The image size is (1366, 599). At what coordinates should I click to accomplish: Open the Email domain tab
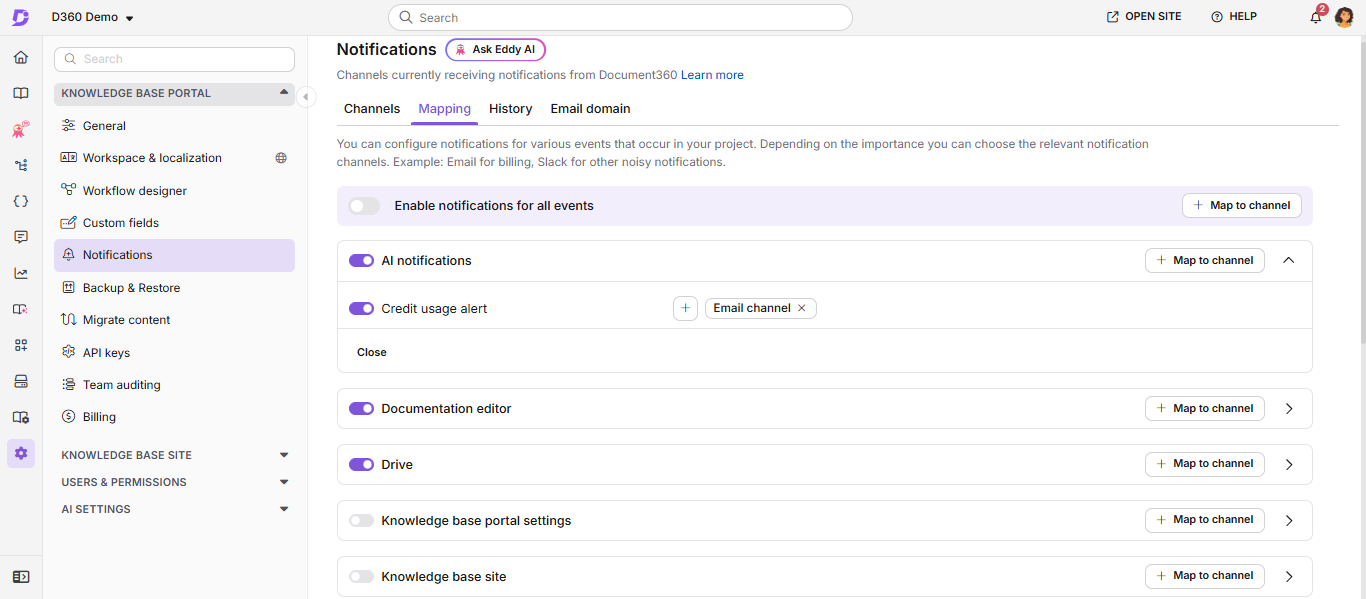pyautogui.click(x=591, y=109)
